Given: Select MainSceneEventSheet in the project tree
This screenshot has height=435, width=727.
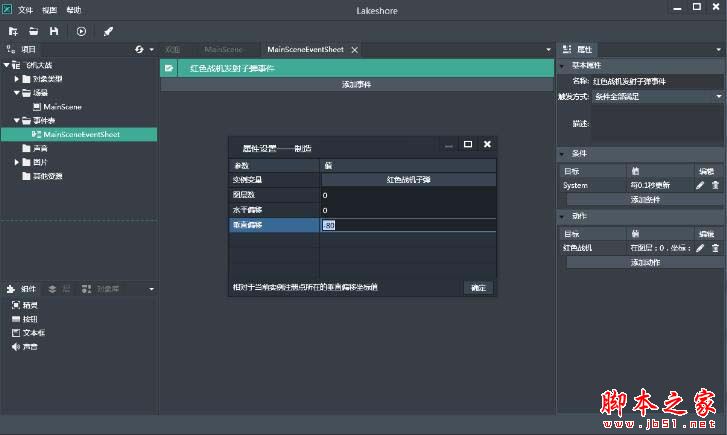Looking at the screenshot, I should click(x=79, y=134).
